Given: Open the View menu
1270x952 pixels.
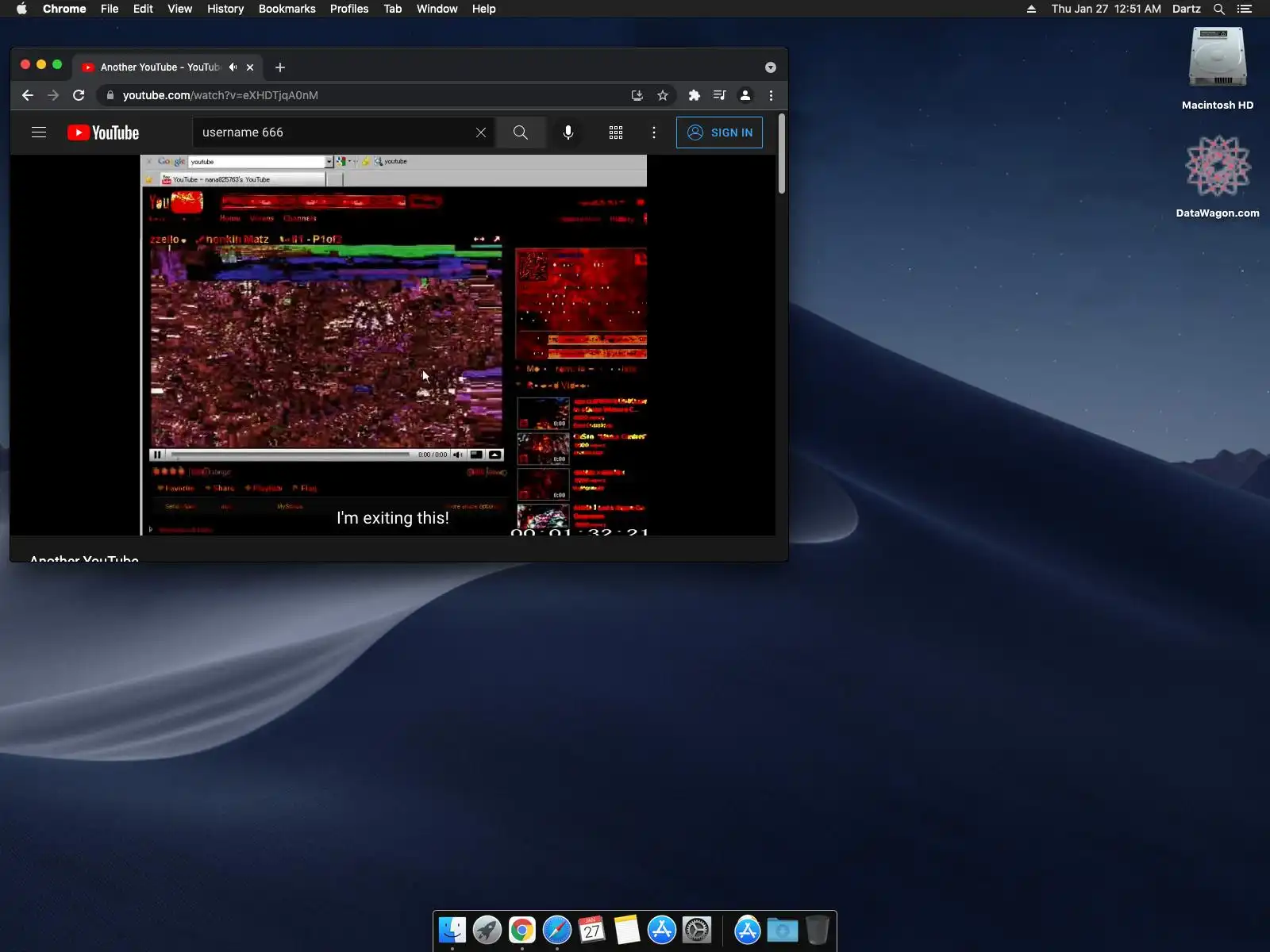Looking at the screenshot, I should tap(179, 9).
